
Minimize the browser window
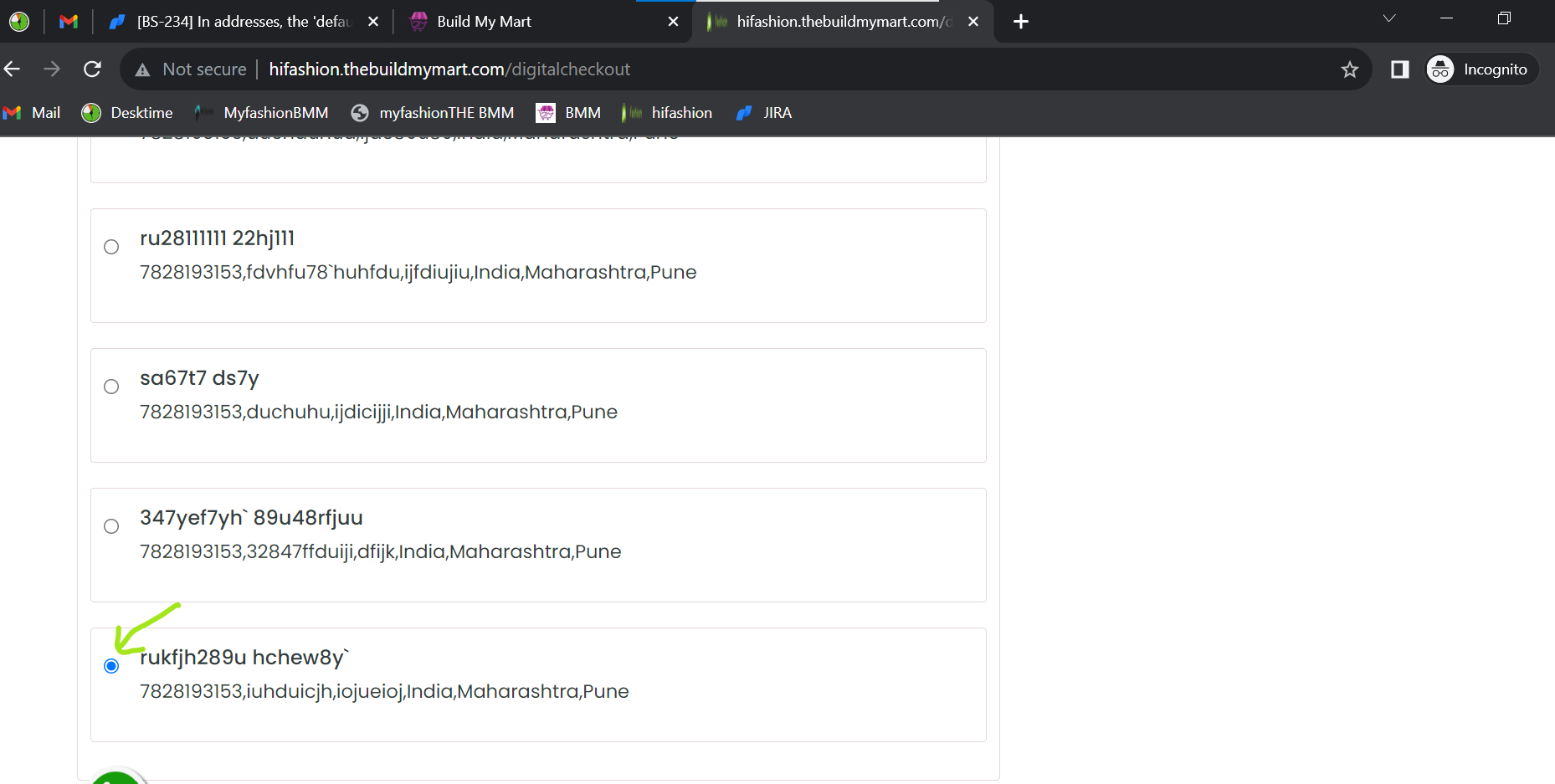coord(1446,18)
